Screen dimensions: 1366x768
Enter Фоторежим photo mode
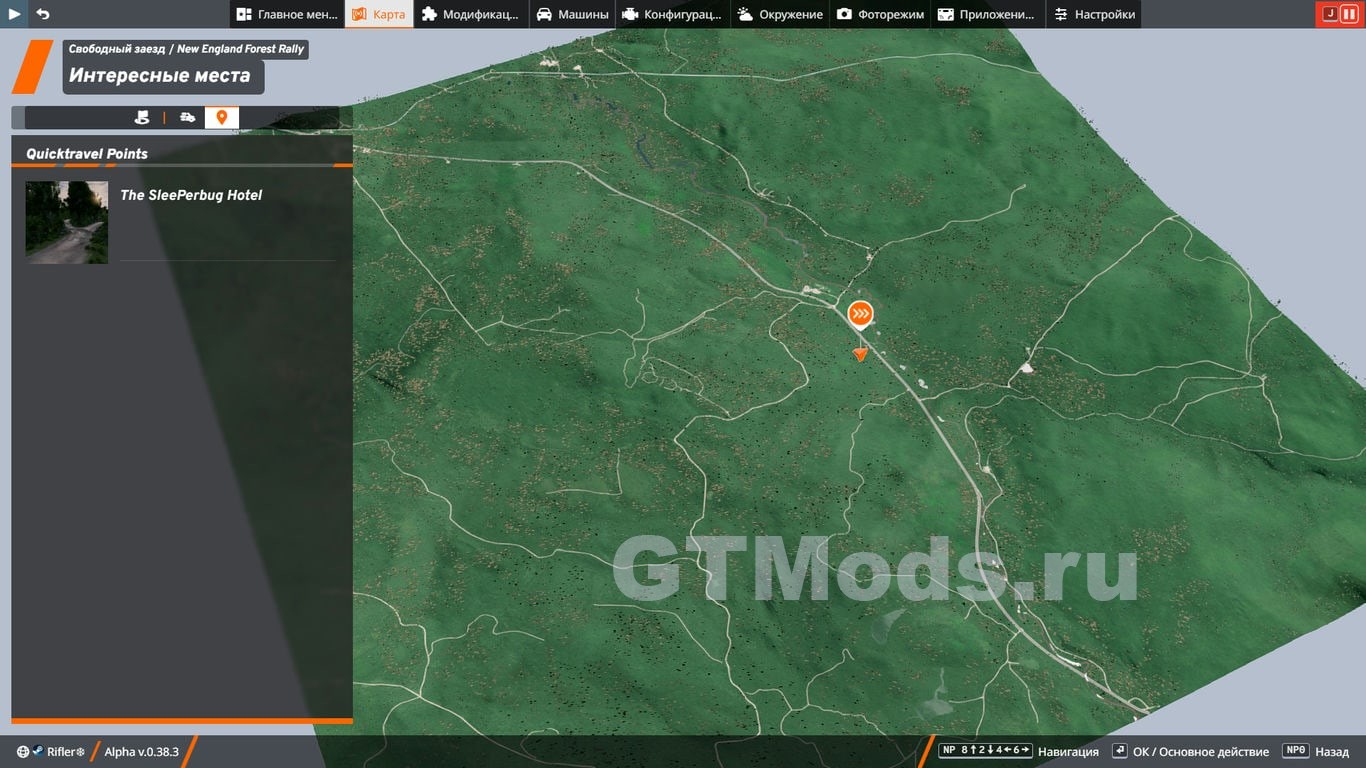tap(880, 14)
